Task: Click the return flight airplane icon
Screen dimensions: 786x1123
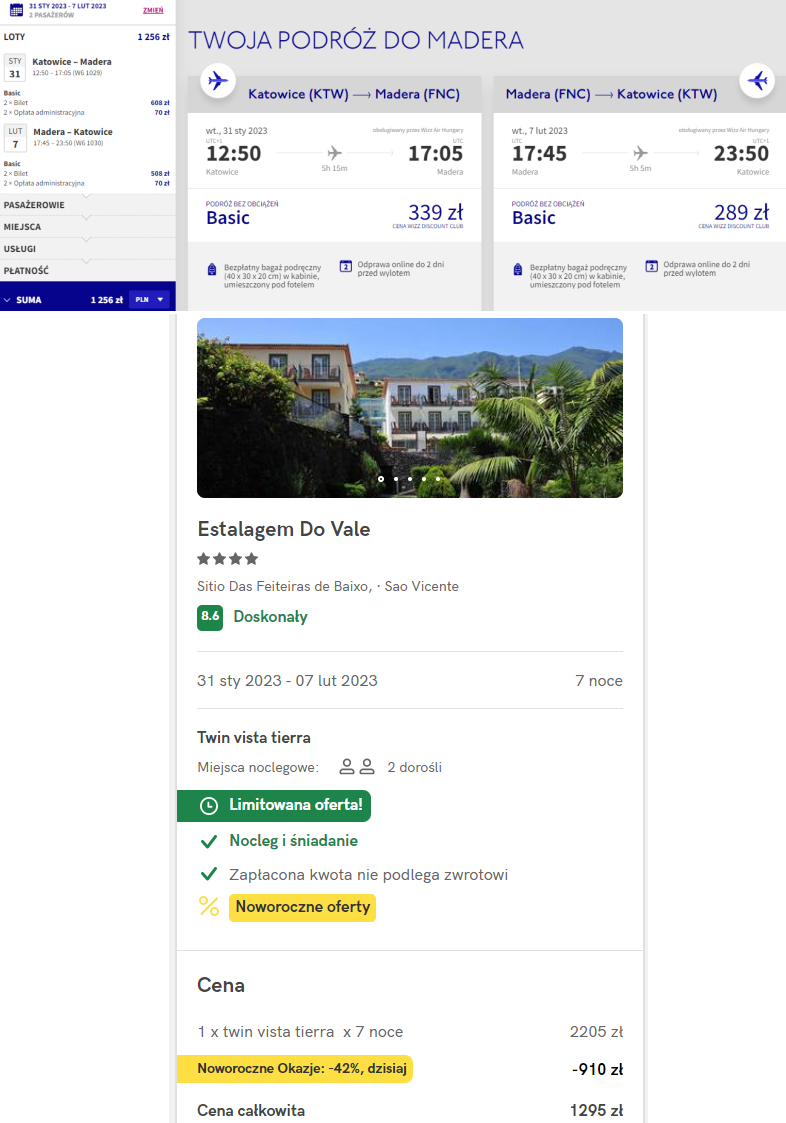Action: tap(757, 80)
